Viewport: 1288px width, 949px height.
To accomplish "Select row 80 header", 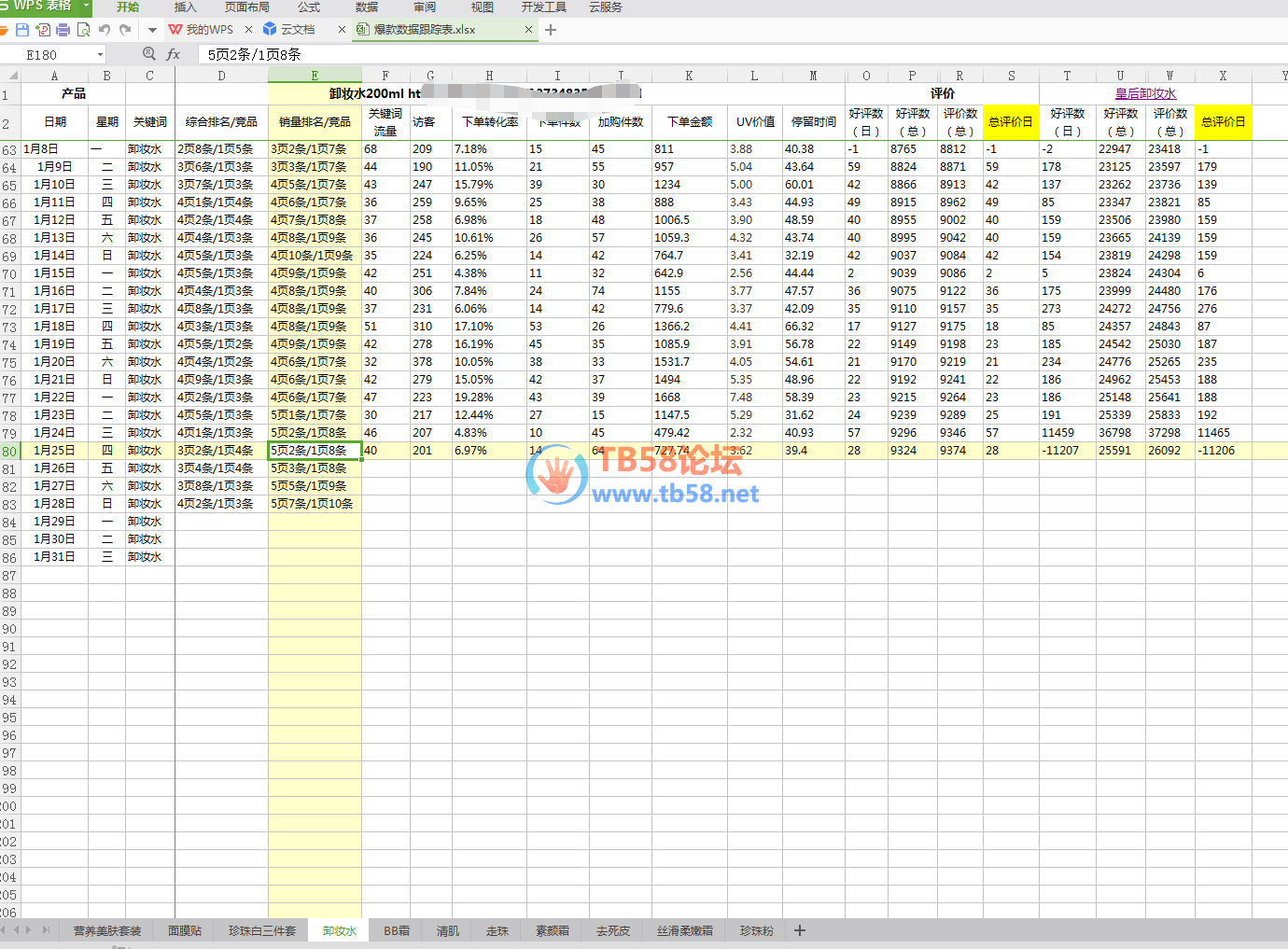I will (x=9, y=451).
